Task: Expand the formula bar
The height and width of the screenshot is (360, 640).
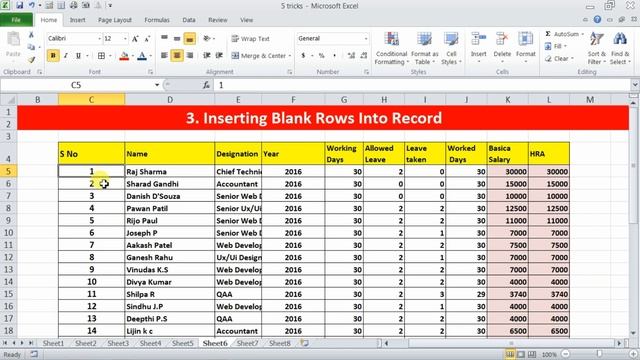Action: click(x=635, y=85)
